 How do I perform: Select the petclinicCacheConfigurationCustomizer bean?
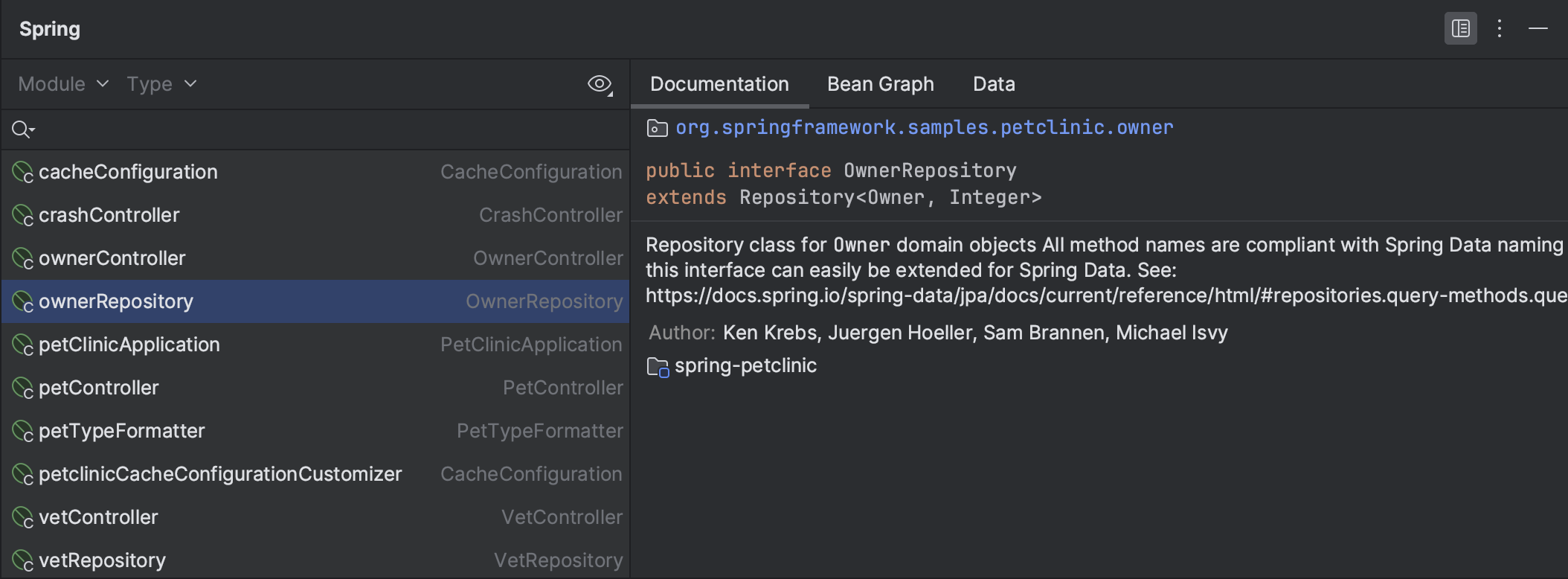220,474
